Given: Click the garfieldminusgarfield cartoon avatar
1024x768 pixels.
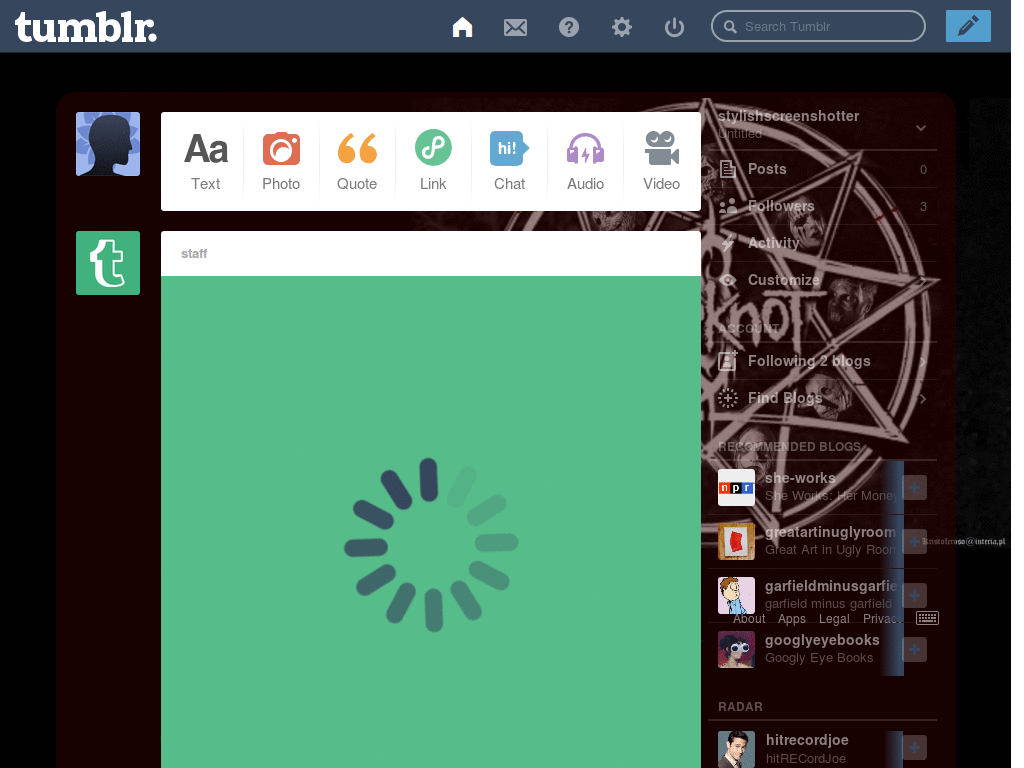Looking at the screenshot, I should [x=736, y=596].
